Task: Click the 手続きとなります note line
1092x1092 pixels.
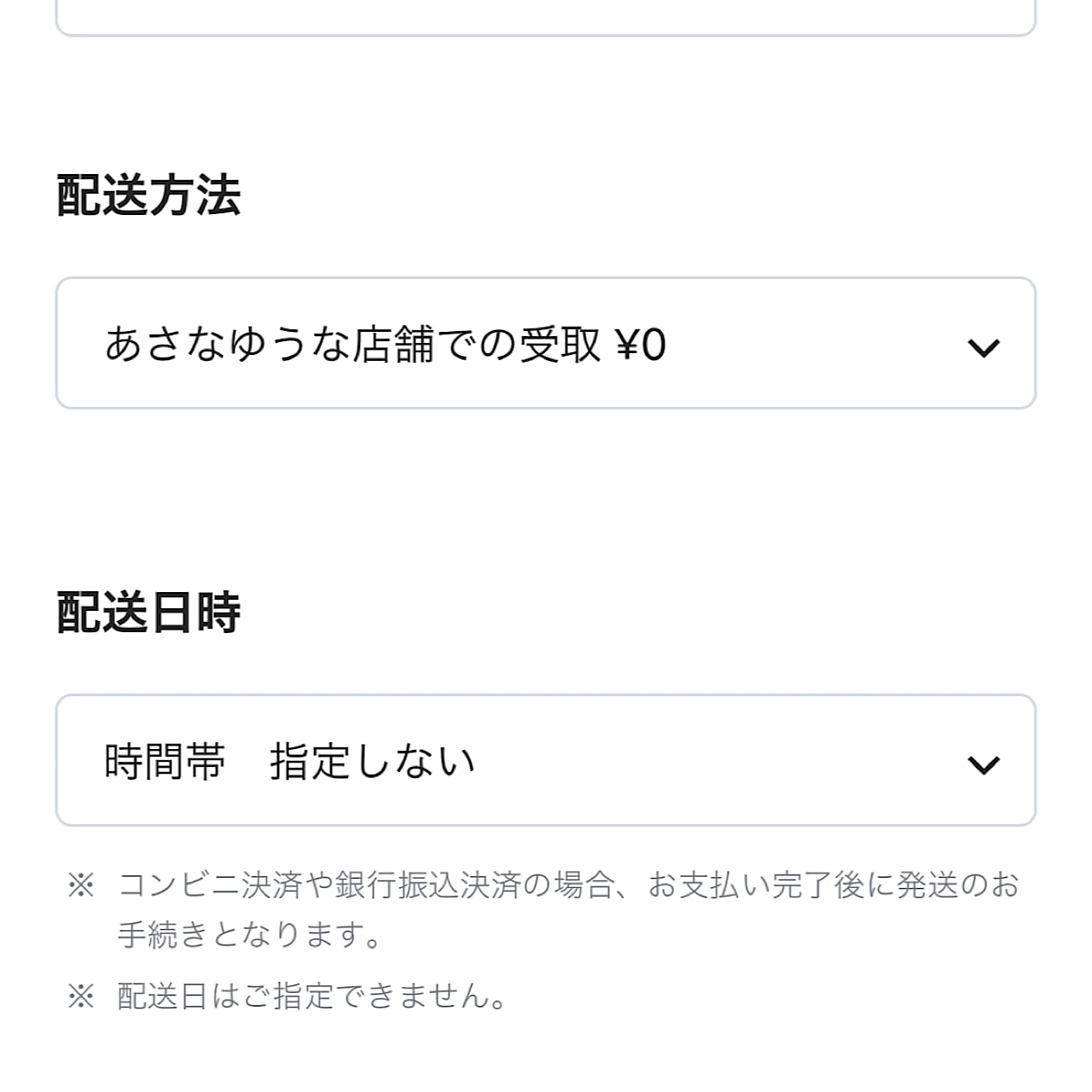Action: pos(249,935)
